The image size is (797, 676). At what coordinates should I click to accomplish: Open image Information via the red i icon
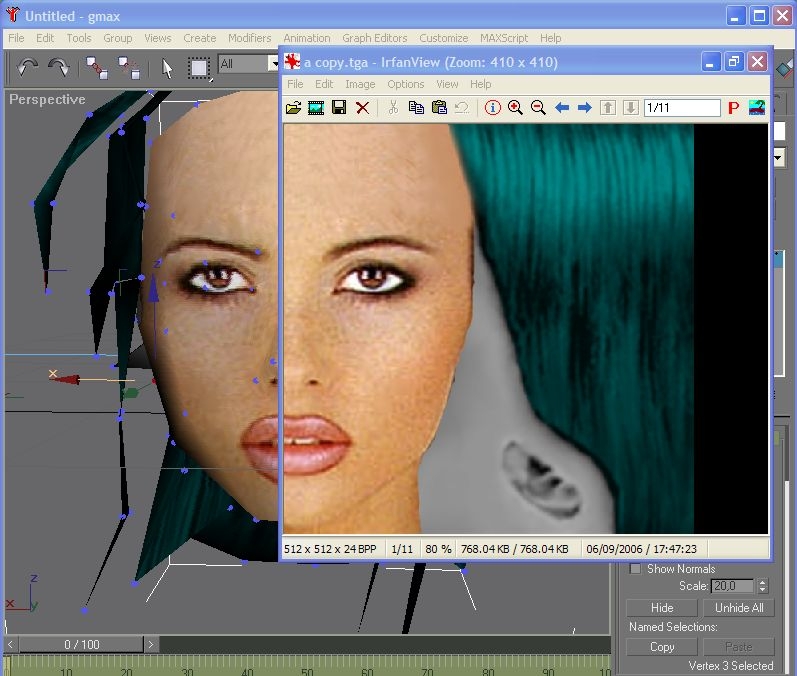click(492, 108)
